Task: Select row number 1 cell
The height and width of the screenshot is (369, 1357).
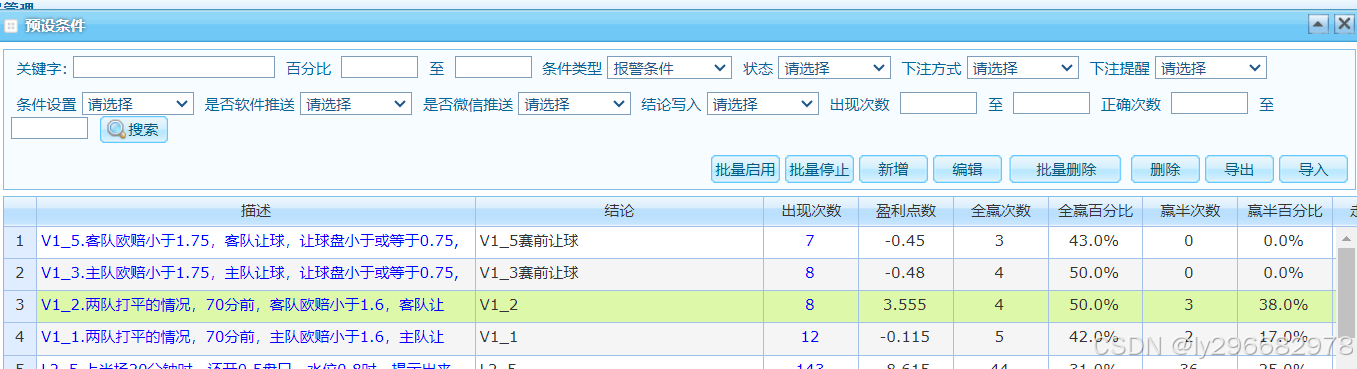Action: pyautogui.click(x=20, y=241)
